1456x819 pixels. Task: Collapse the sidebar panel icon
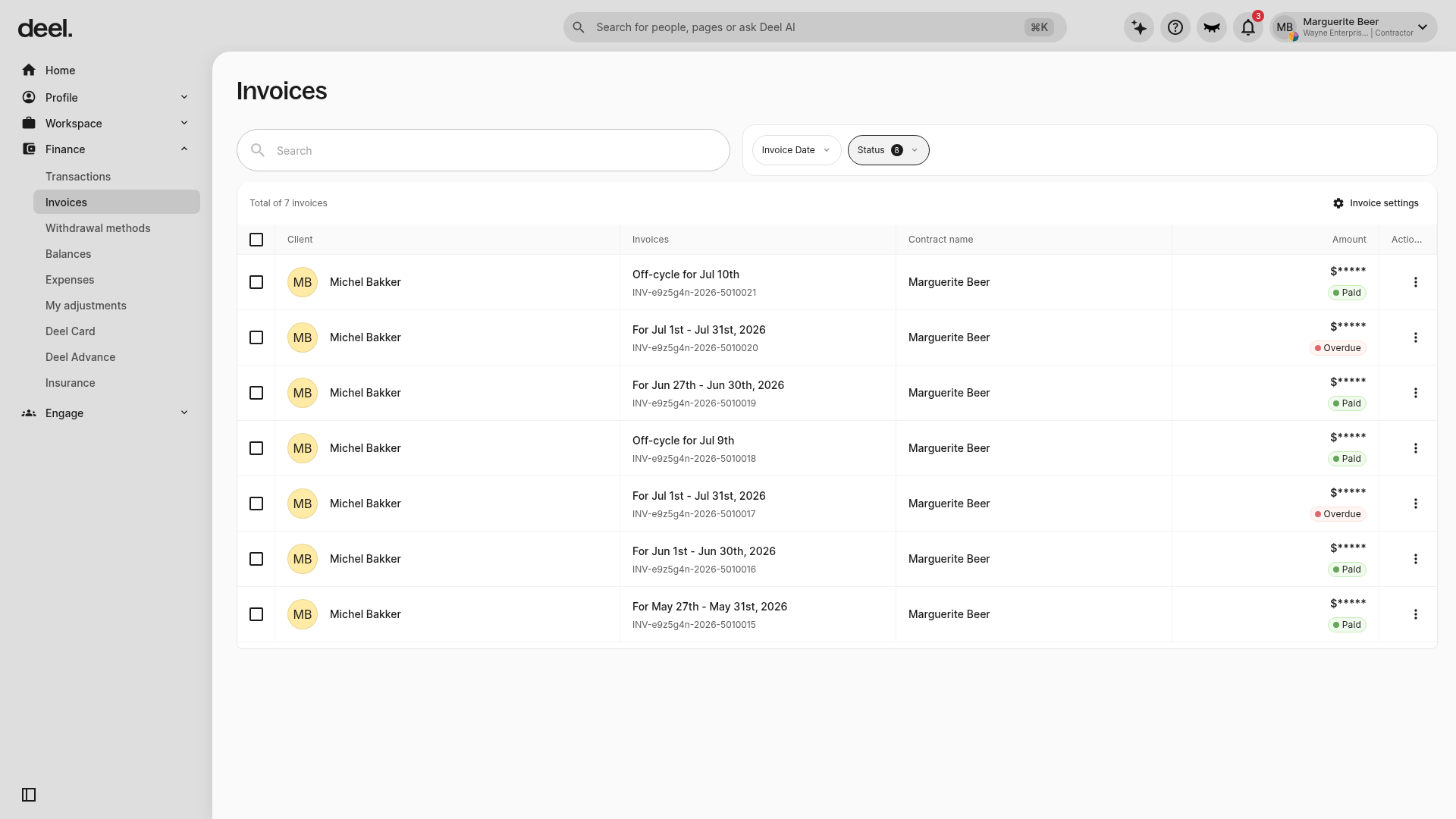(29, 795)
